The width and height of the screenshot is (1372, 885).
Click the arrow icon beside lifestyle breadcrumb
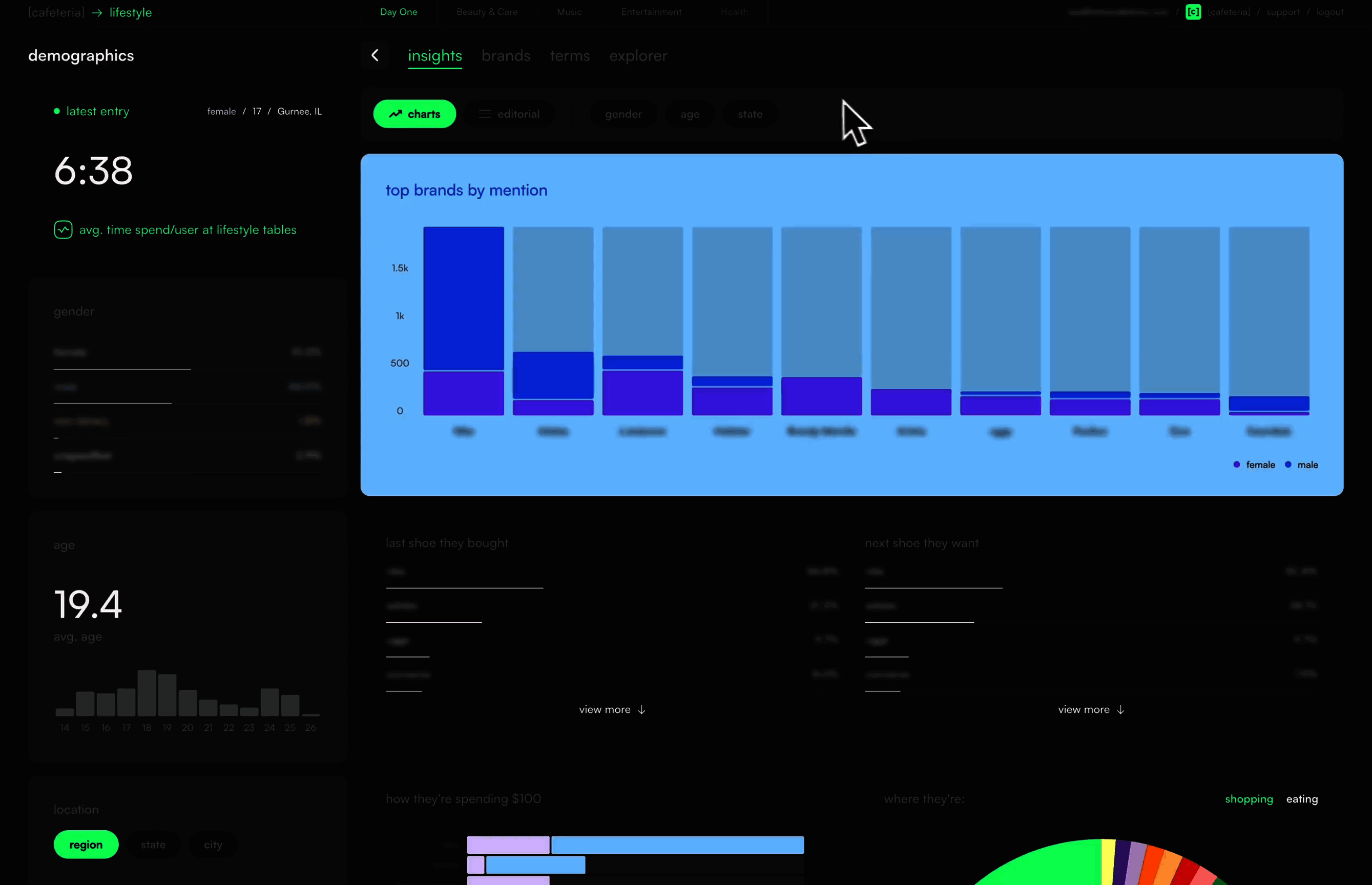coord(97,13)
